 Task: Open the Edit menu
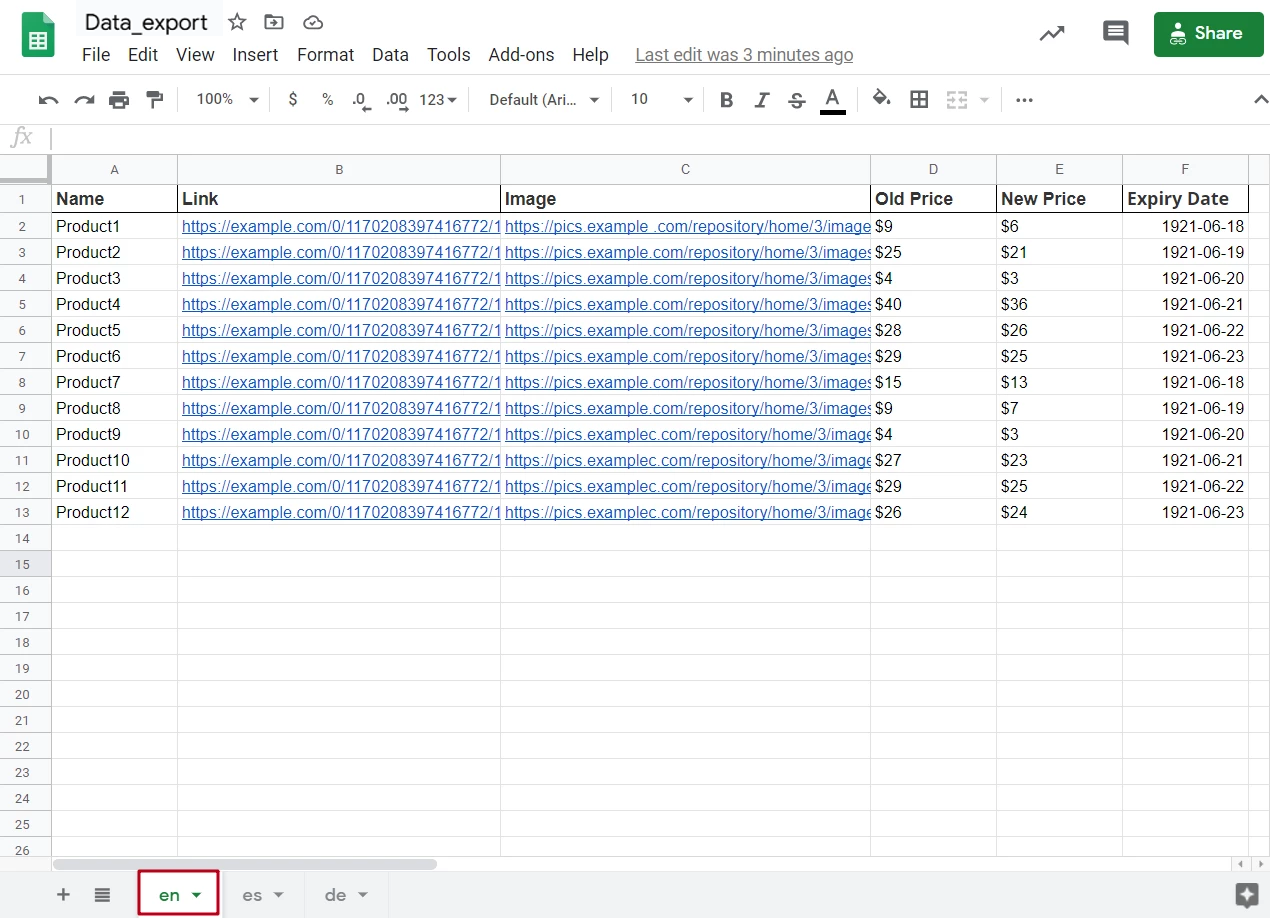click(x=143, y=55)
